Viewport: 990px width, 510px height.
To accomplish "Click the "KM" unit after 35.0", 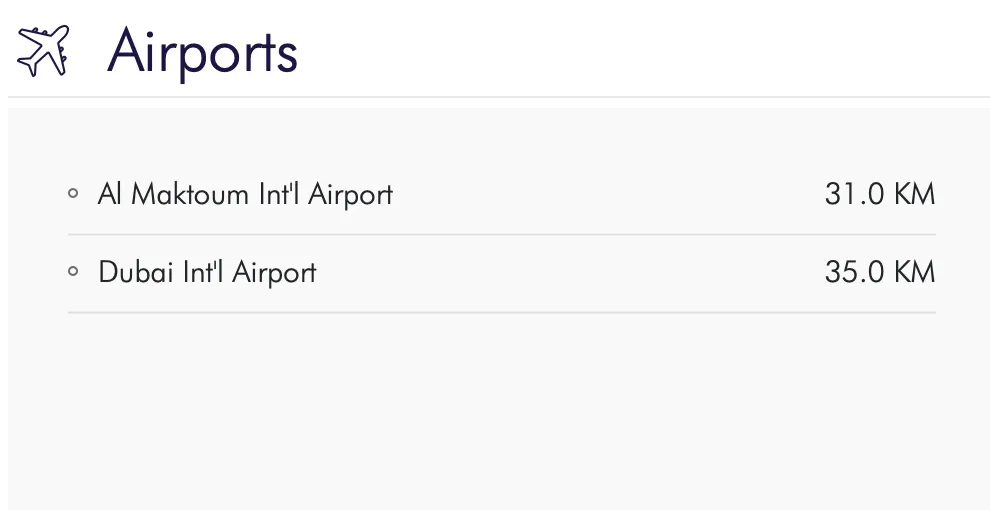I will [914, 272].
